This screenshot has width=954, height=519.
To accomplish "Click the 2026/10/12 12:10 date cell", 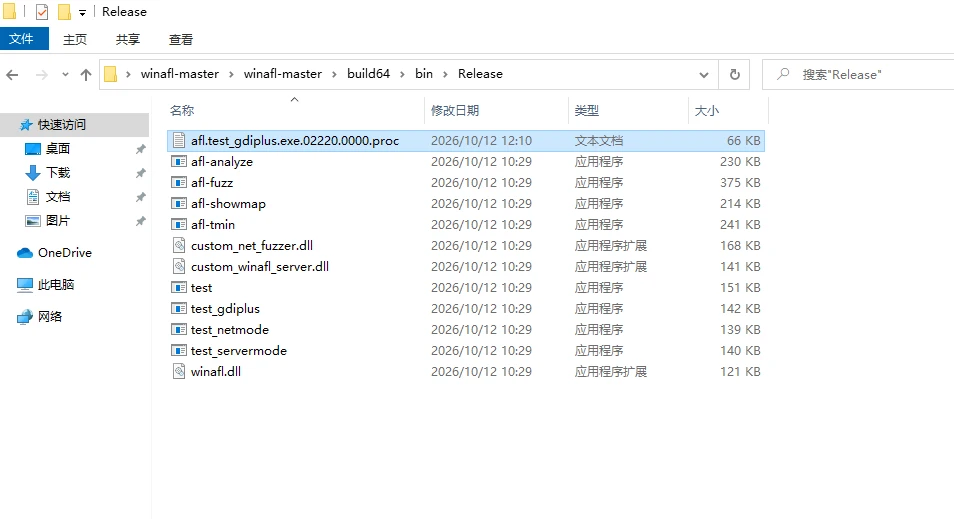I will (x=481, y=141).
